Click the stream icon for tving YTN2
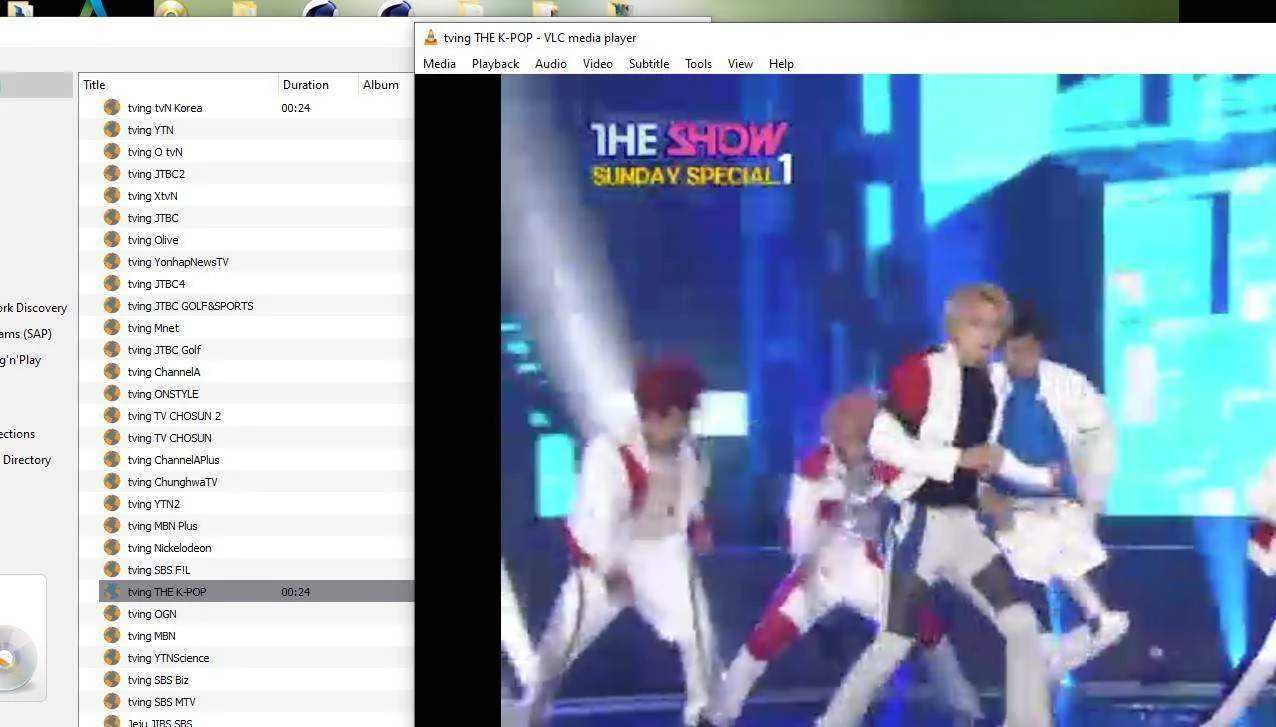The height and width of the screenshot is (727, 1276). 112,504
